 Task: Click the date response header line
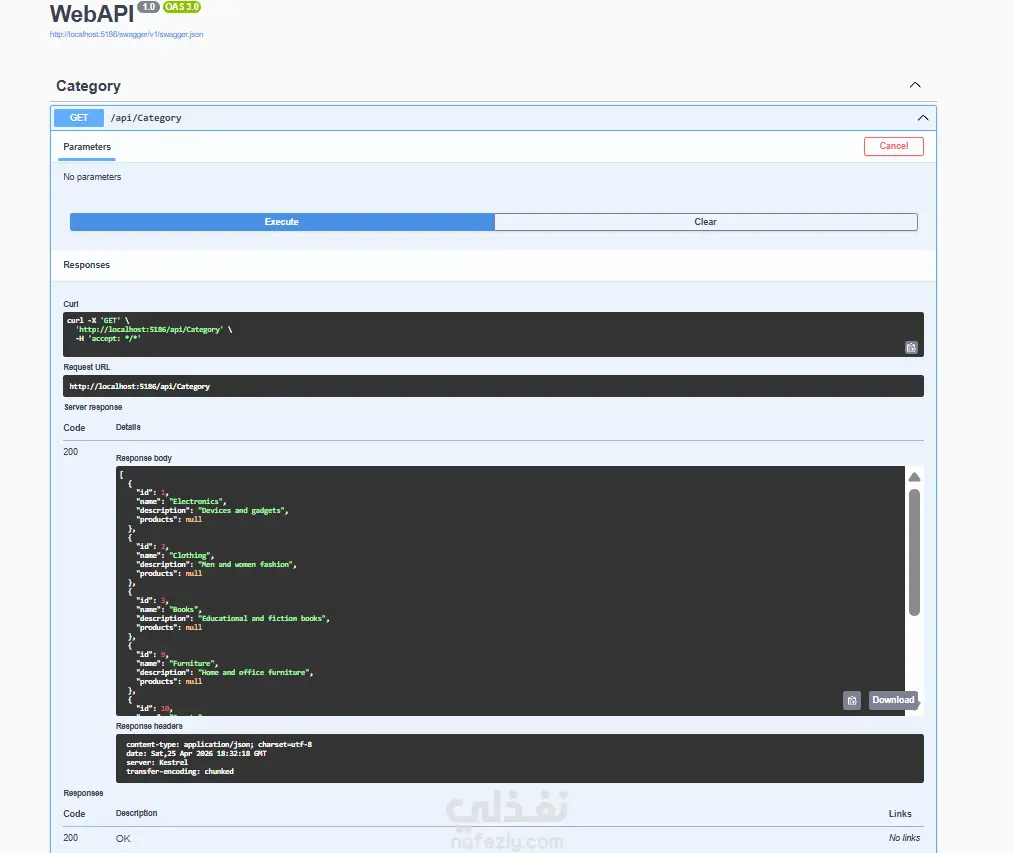[x=196, y=753]
